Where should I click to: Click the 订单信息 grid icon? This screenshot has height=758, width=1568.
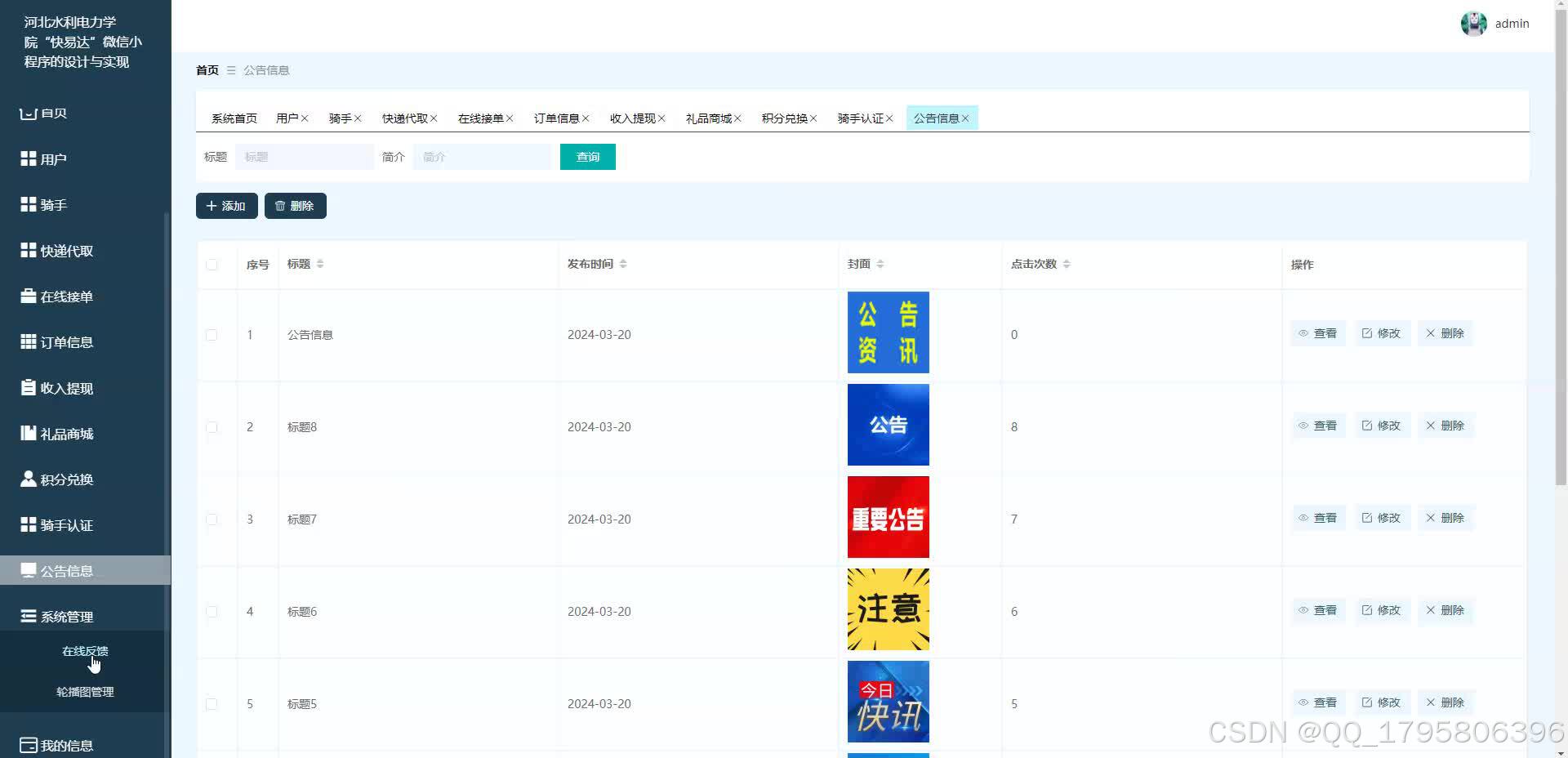click(x=29, y=341)
